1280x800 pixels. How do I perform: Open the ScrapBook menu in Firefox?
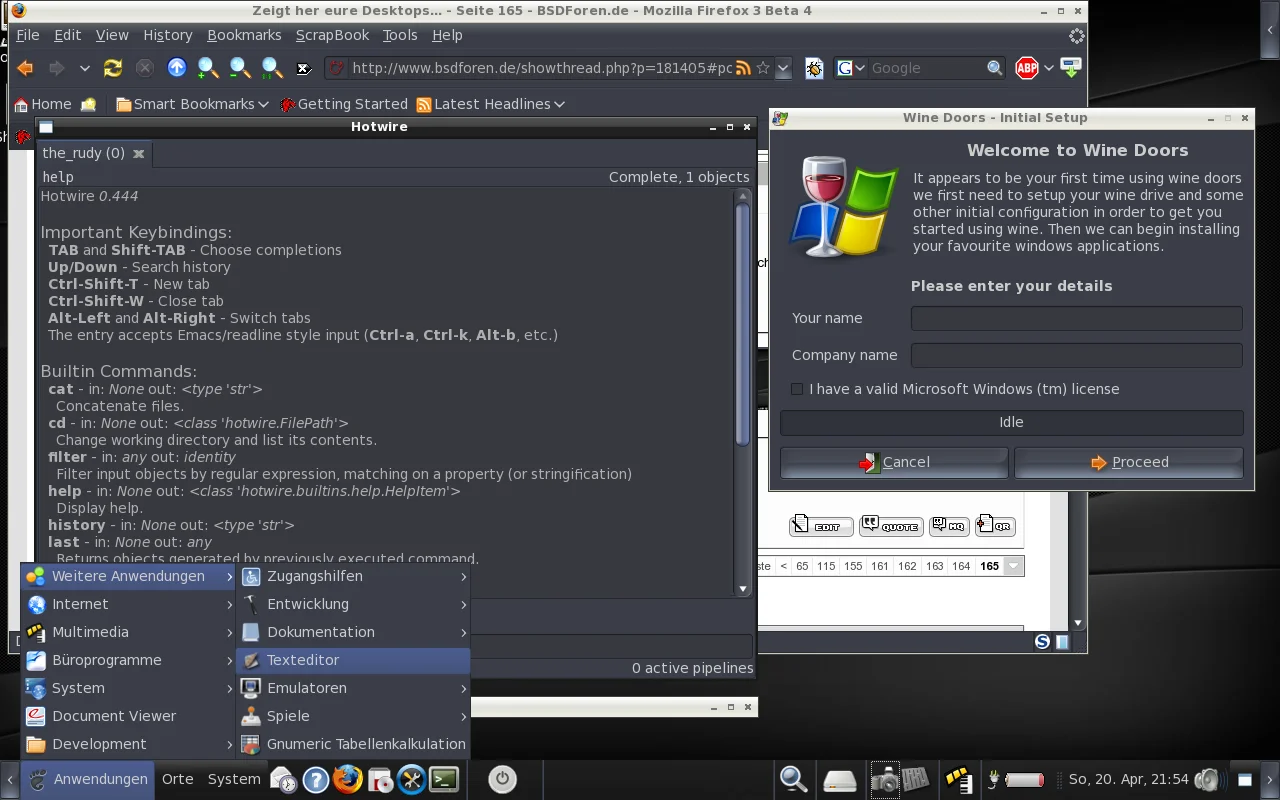point(332,35)
